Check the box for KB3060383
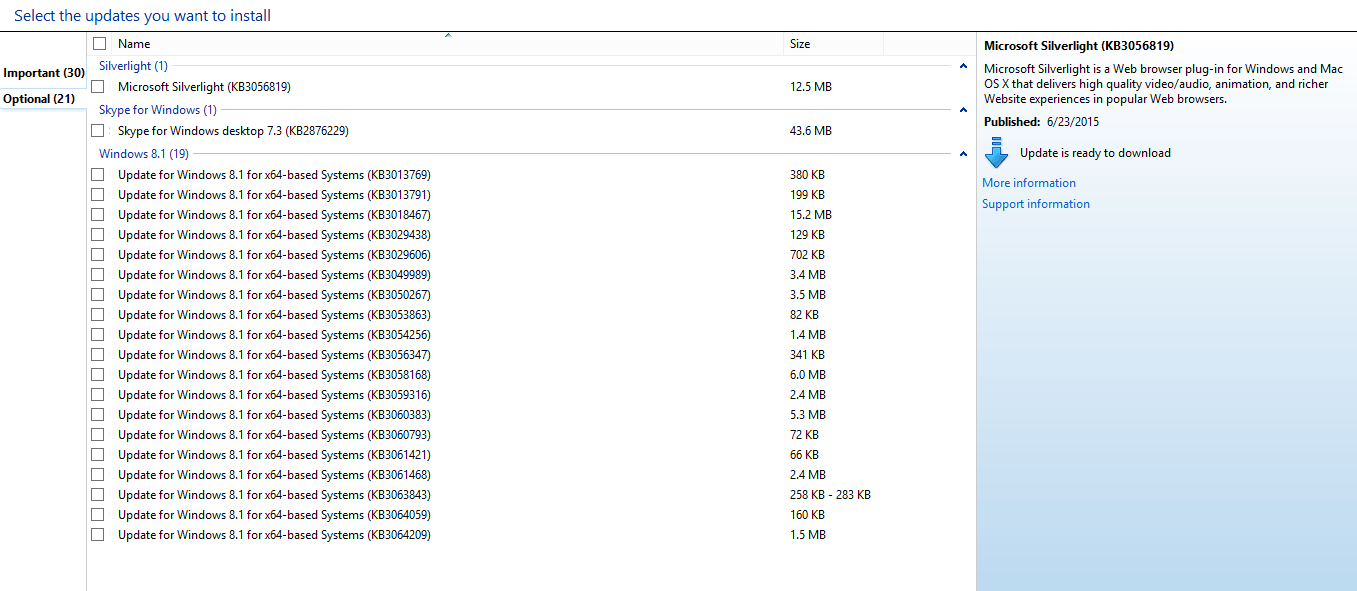The height and width of the screenshot is (591, 1357). click(97, 415)
